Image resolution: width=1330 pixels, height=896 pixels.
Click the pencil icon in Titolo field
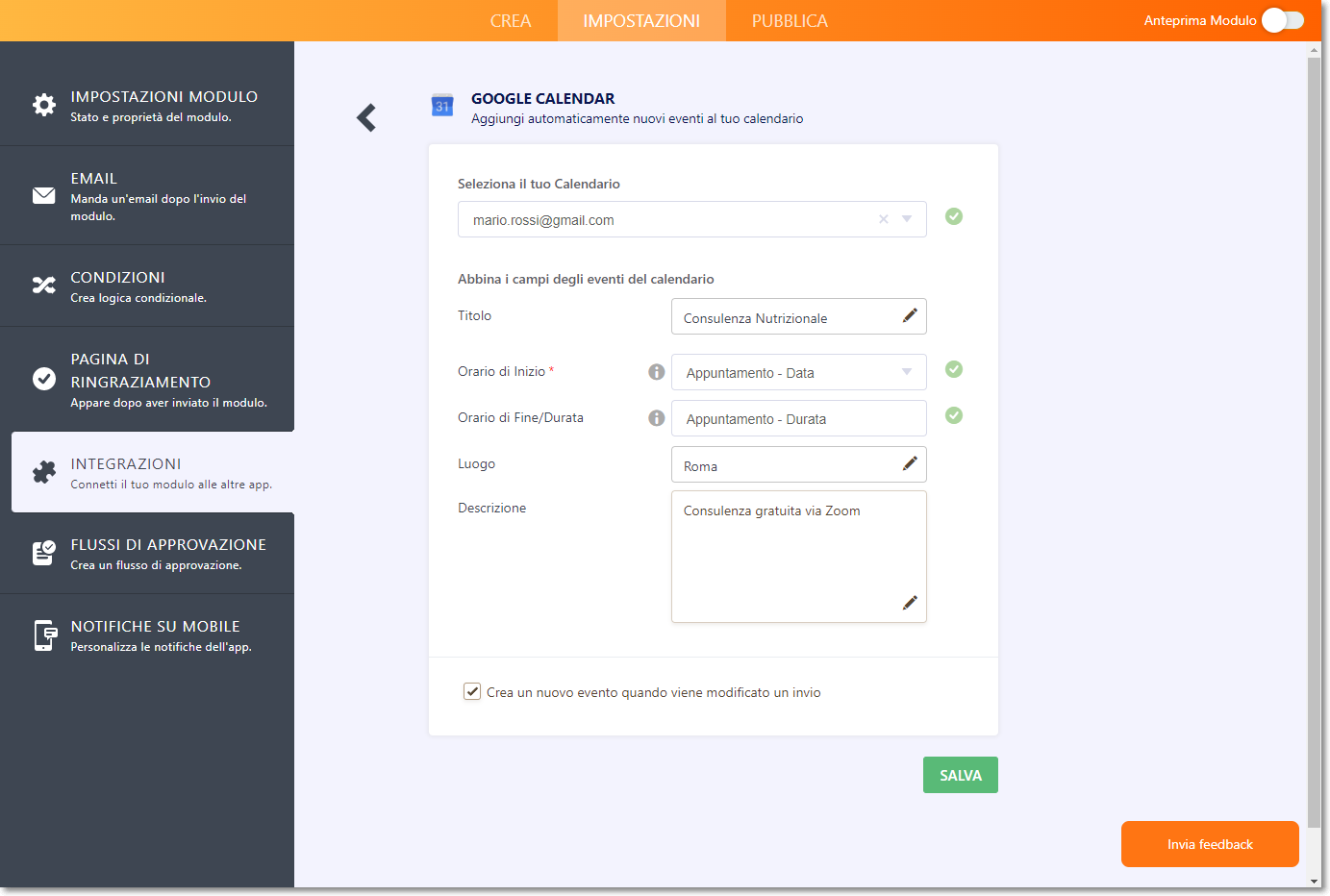coord(909,316)
